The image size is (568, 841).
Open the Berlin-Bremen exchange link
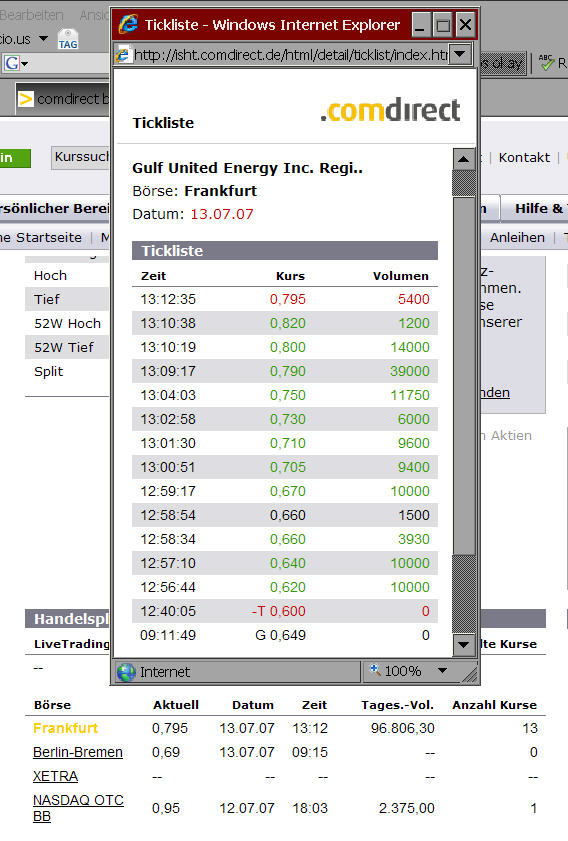[x=78, y=752]
